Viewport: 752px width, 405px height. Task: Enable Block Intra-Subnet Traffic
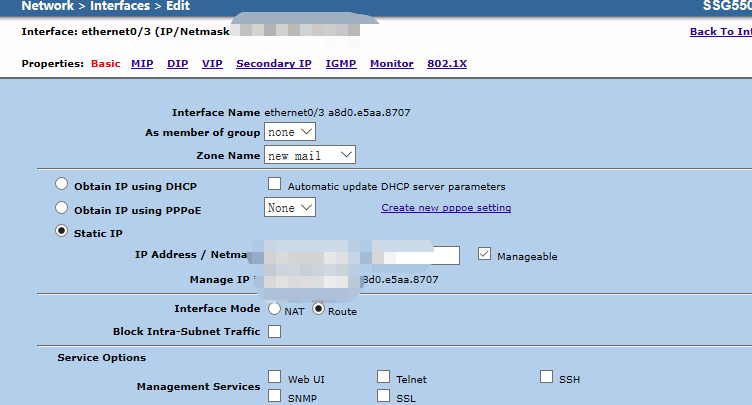point(274,332)
